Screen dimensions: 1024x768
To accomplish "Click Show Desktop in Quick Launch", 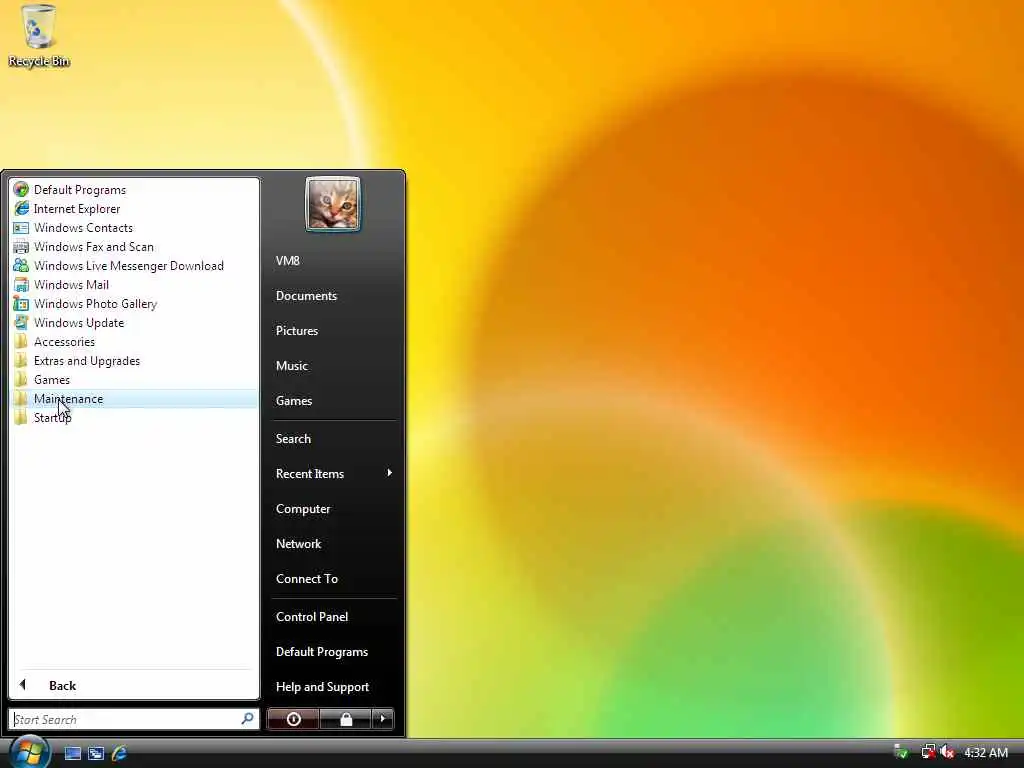I will (72, 753).
